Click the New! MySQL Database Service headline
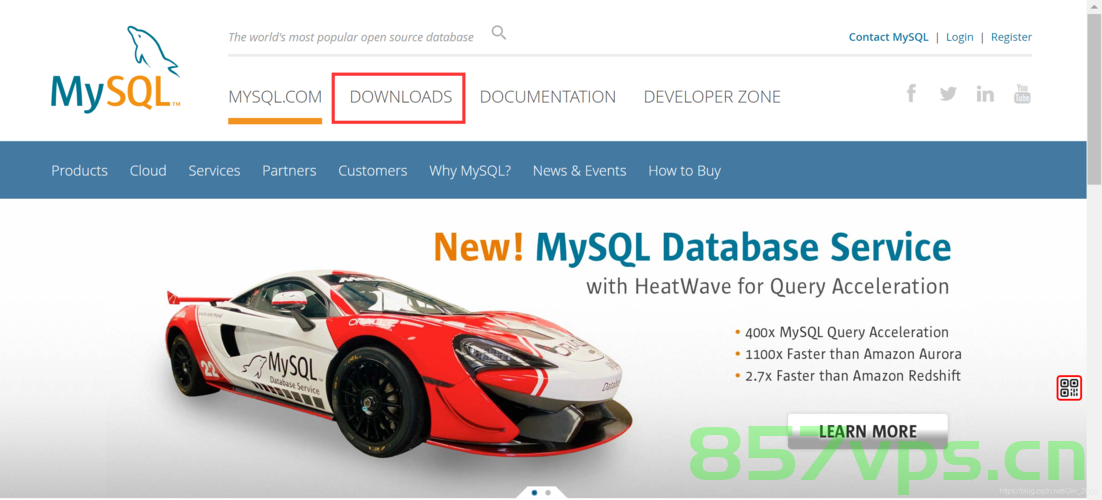The image size is (1102, 500). (692, 248)
